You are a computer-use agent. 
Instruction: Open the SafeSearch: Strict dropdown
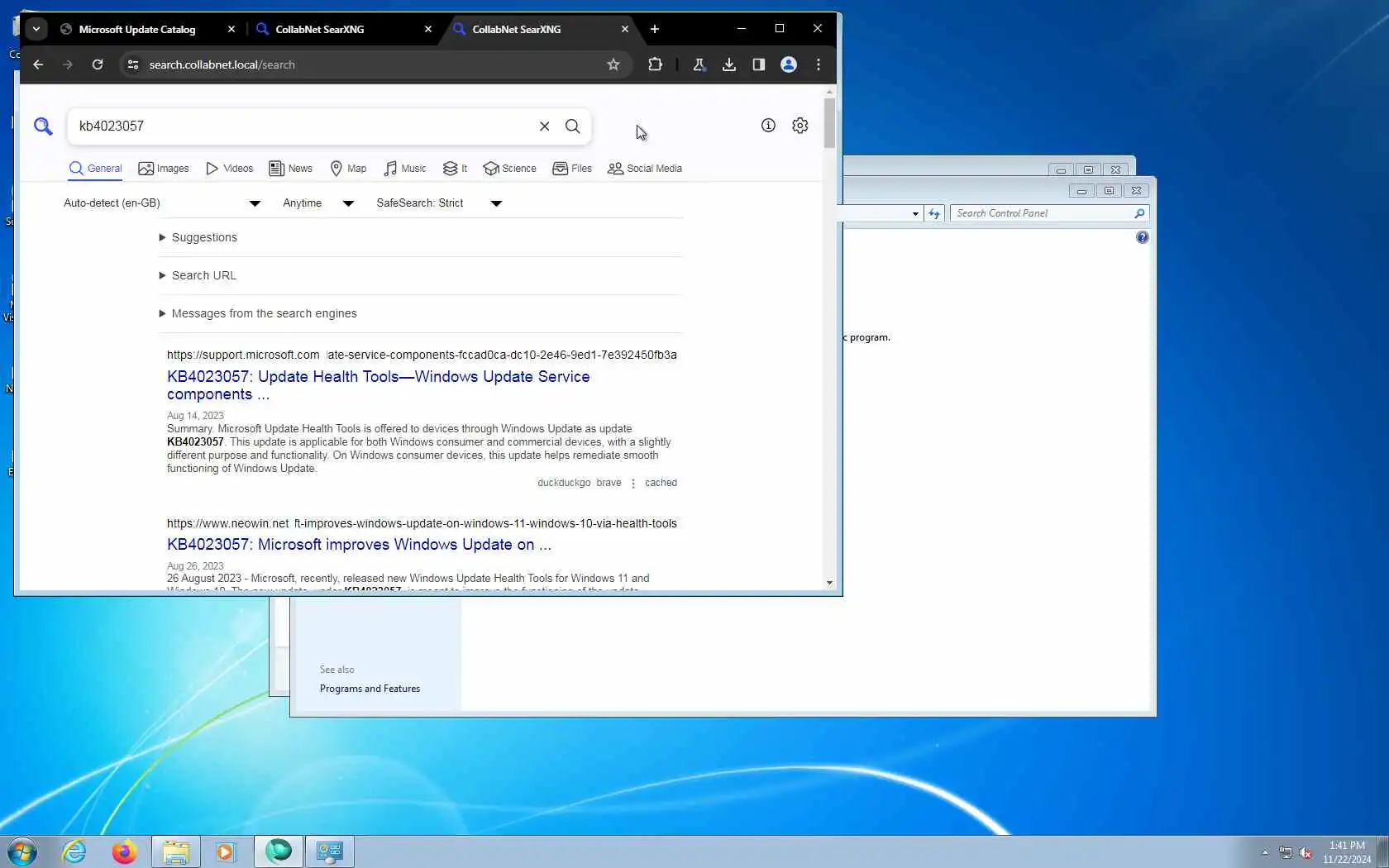point(439,203)
